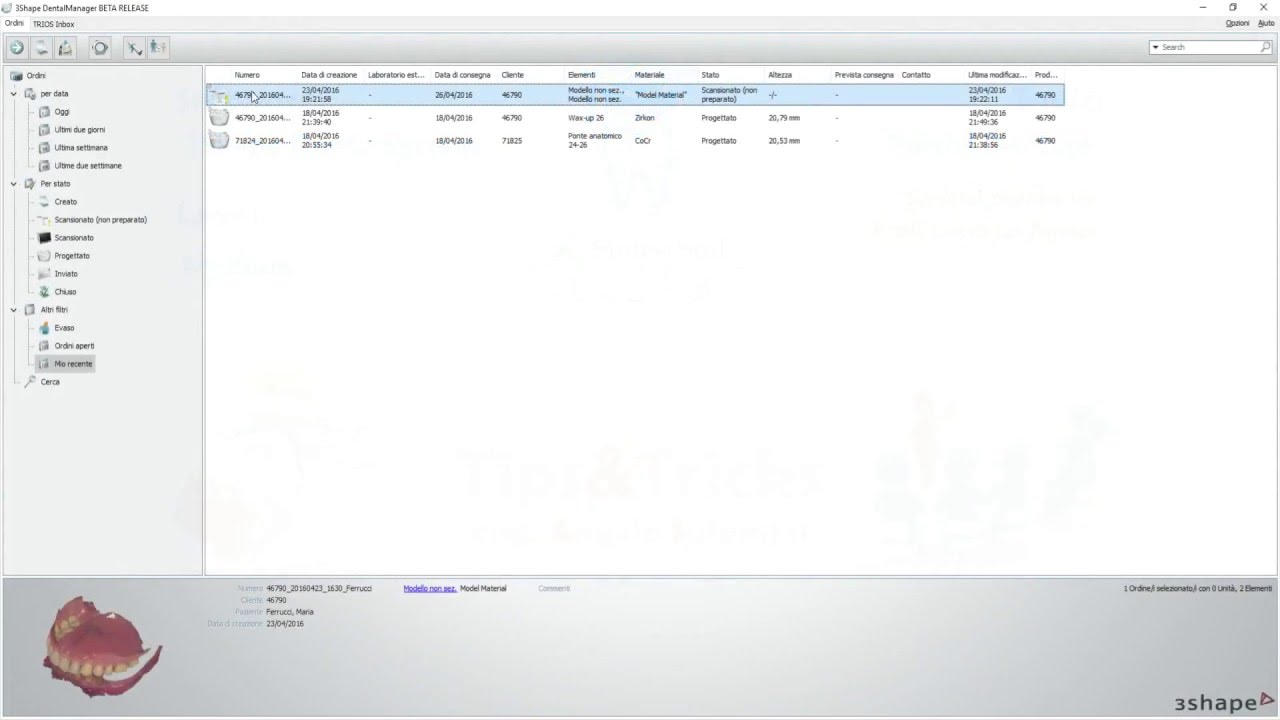Click the order icon of the Ponte anatomico row
Image resolution: width=1280 pixels, height=720 pixels.
(x=219, y=141)
